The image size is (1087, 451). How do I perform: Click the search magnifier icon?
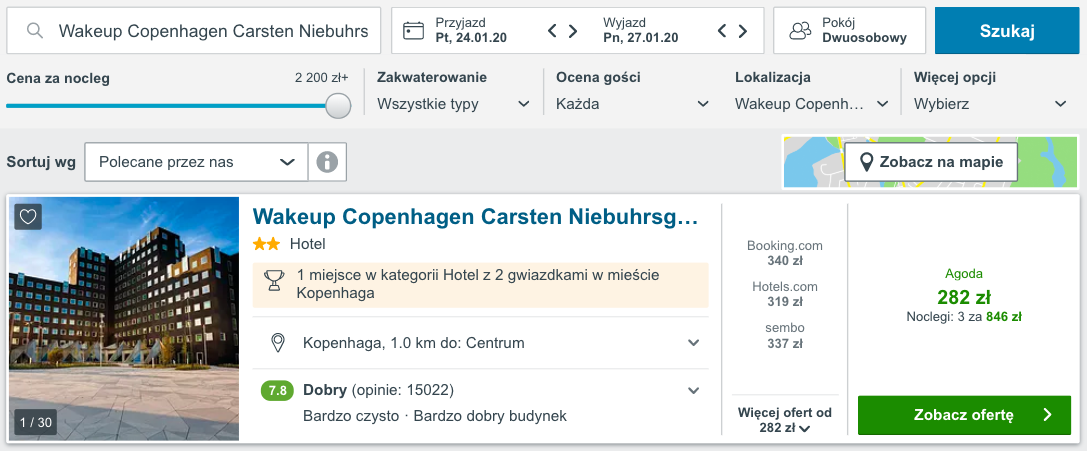[x=35, y=30]
